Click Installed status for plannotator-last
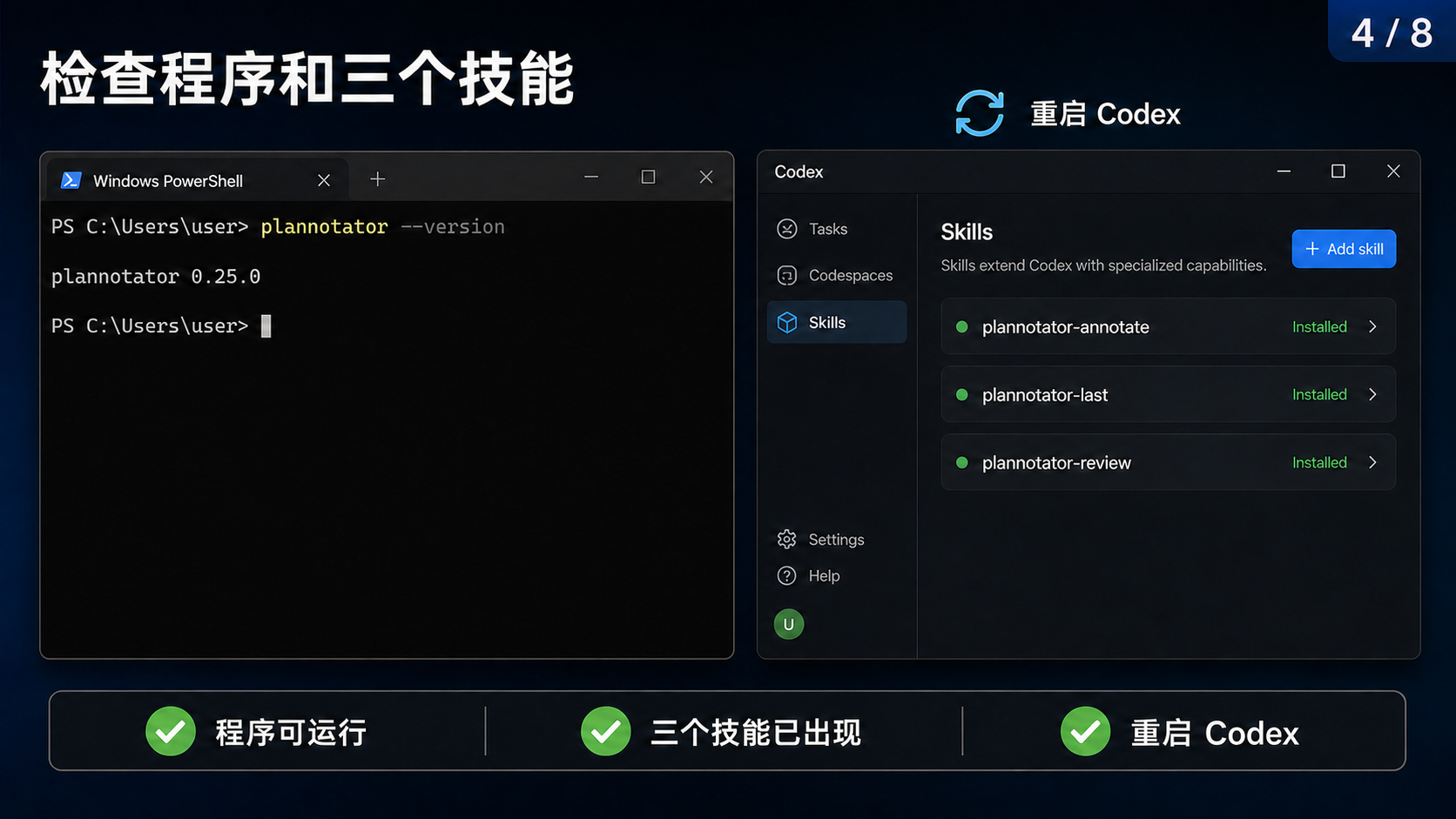Image resolution: width=1456 pixels, height=819 pixels. tap(1319, 395)
